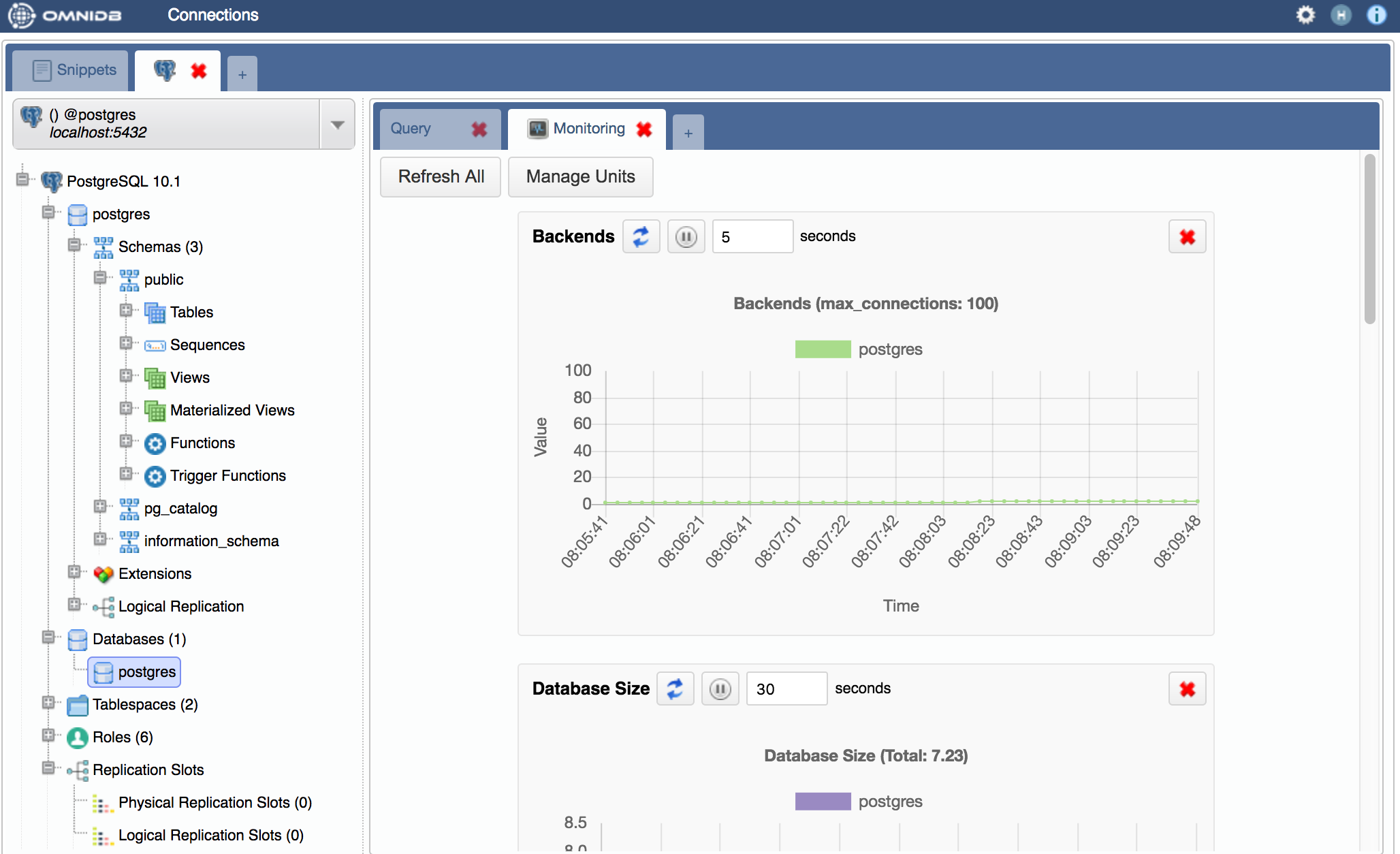
Task: Select the PostgreSQL elephant connection tab
Action: [x=165, y=70]
